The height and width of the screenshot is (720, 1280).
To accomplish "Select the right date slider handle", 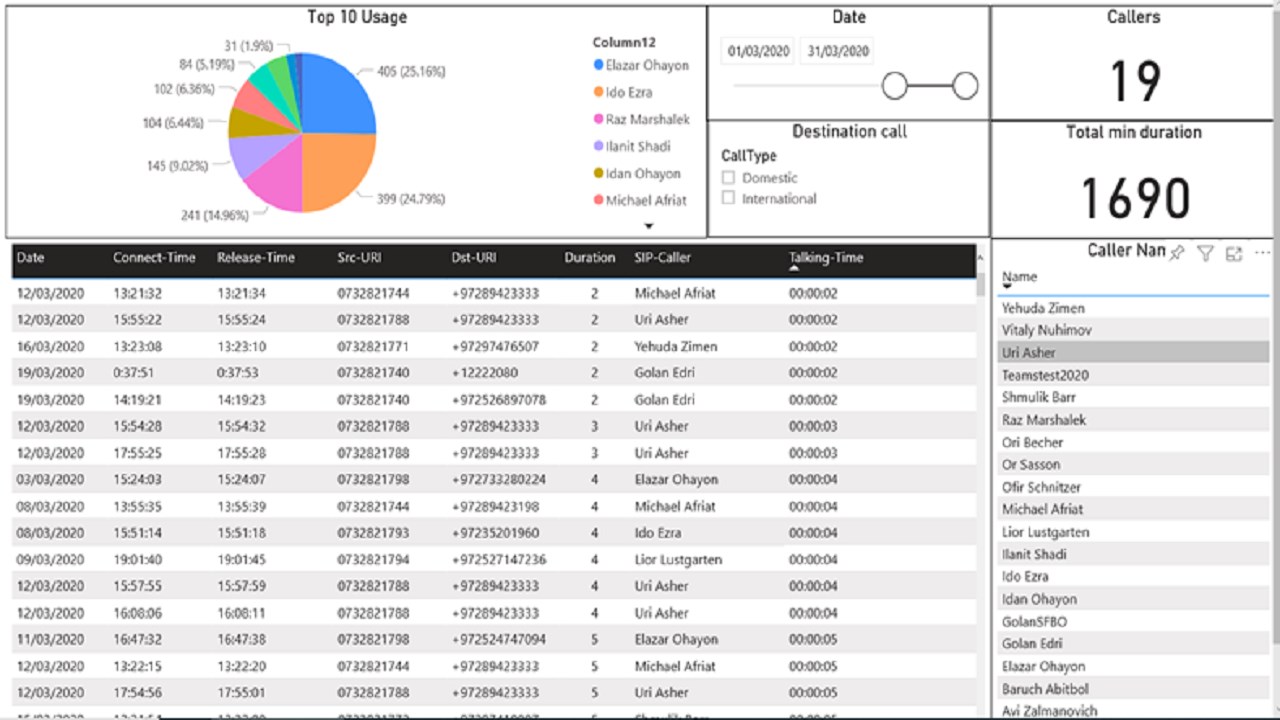I will [965, 86].
